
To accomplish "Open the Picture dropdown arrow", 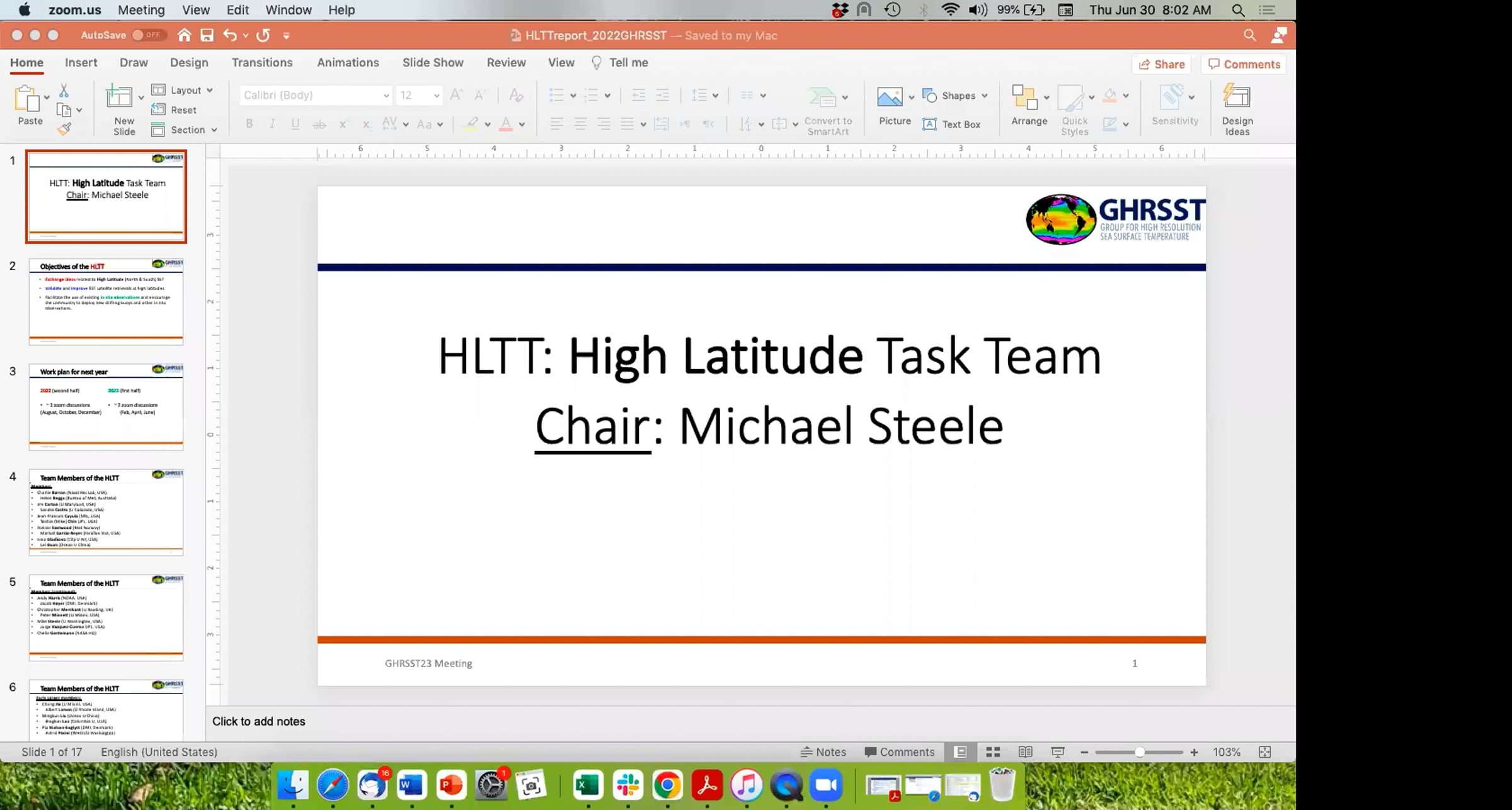I will click(911, 97).
